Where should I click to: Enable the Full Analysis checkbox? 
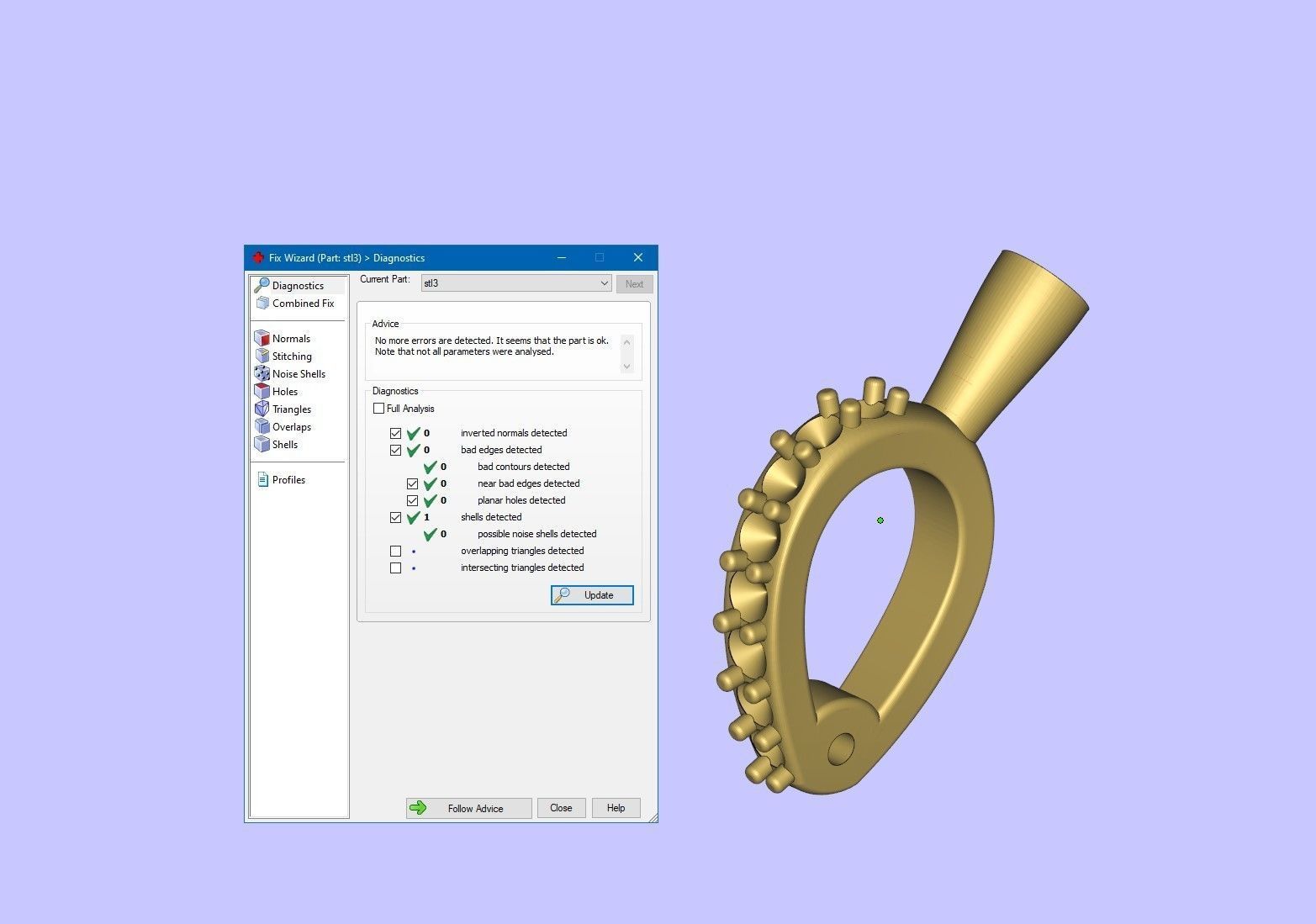pos(378,409)
